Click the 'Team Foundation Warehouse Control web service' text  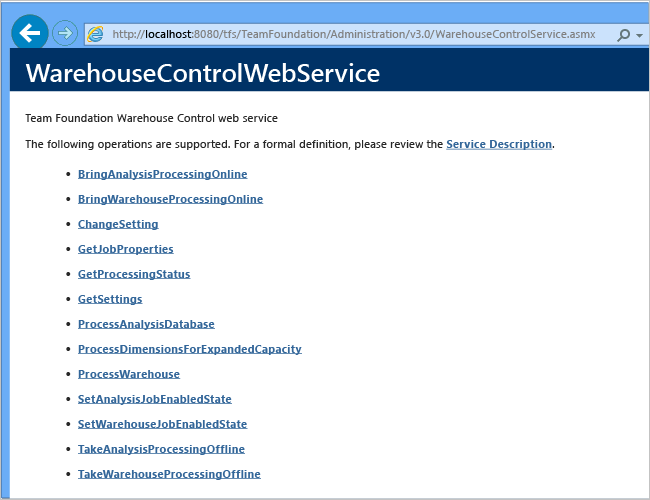coord(151,118)
